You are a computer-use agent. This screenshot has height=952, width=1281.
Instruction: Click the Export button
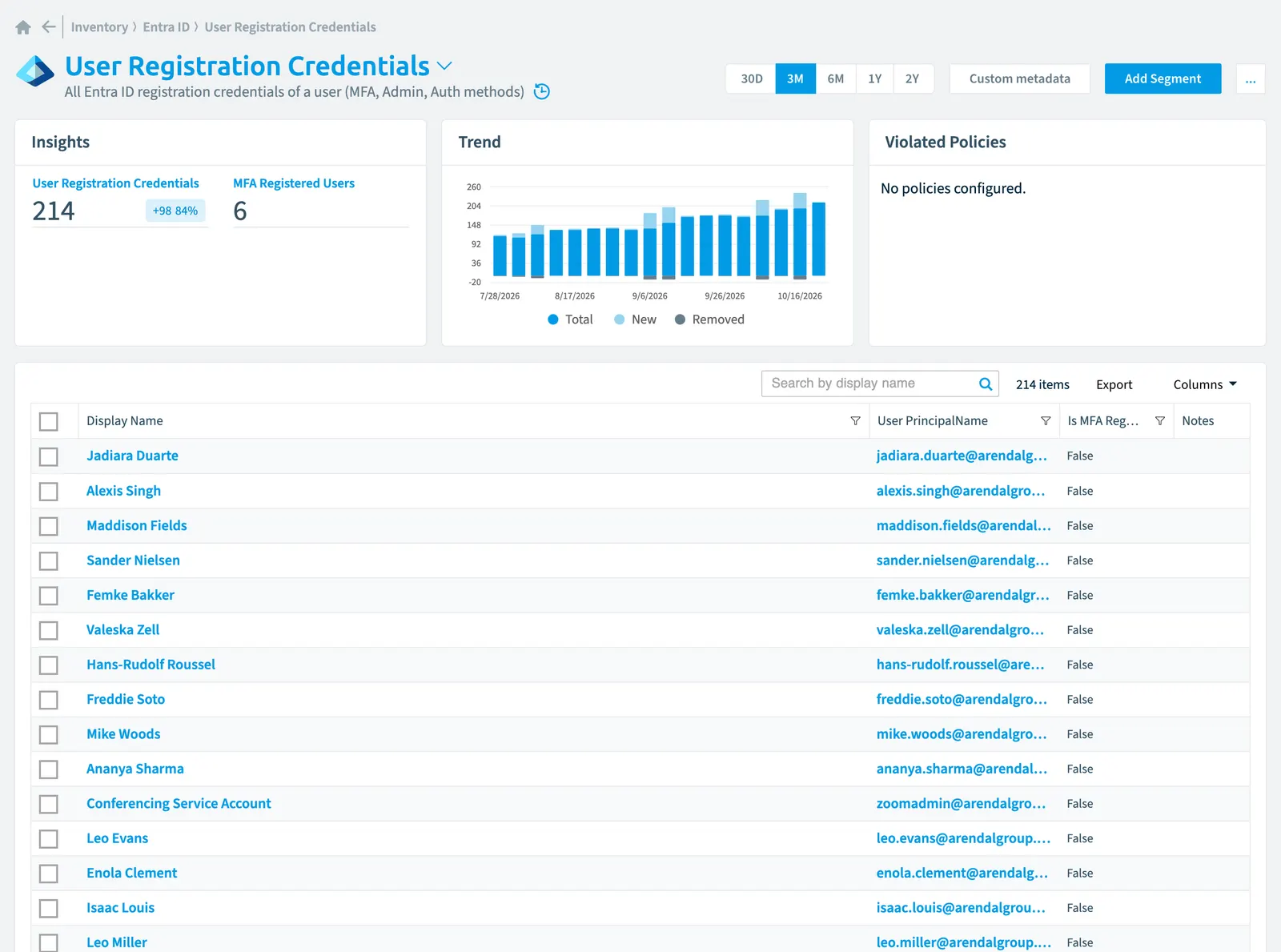pyautogui.click(x=1114, y=384)
